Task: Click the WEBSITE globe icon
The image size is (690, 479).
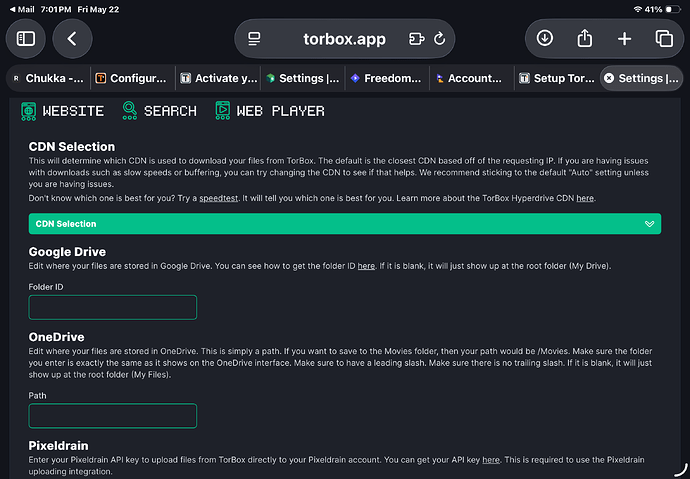Action: (29, 111)
